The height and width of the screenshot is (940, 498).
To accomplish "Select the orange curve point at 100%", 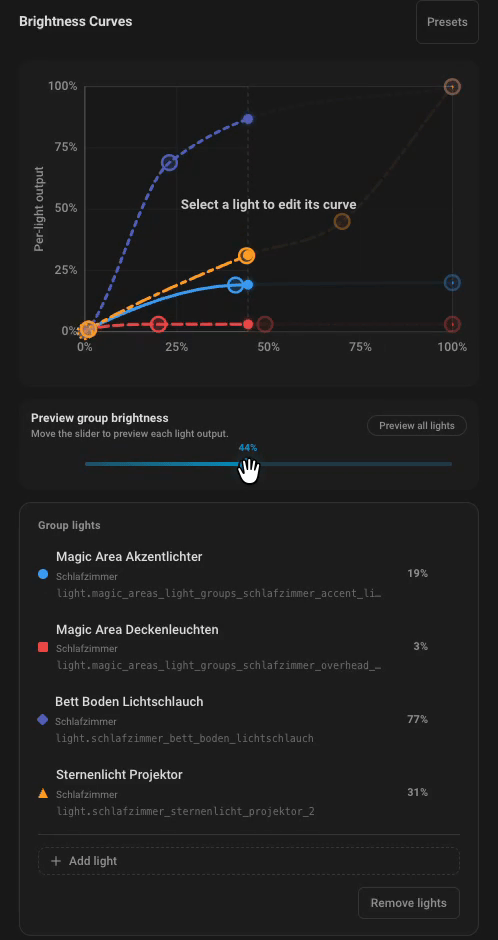I will click(452, 87).
